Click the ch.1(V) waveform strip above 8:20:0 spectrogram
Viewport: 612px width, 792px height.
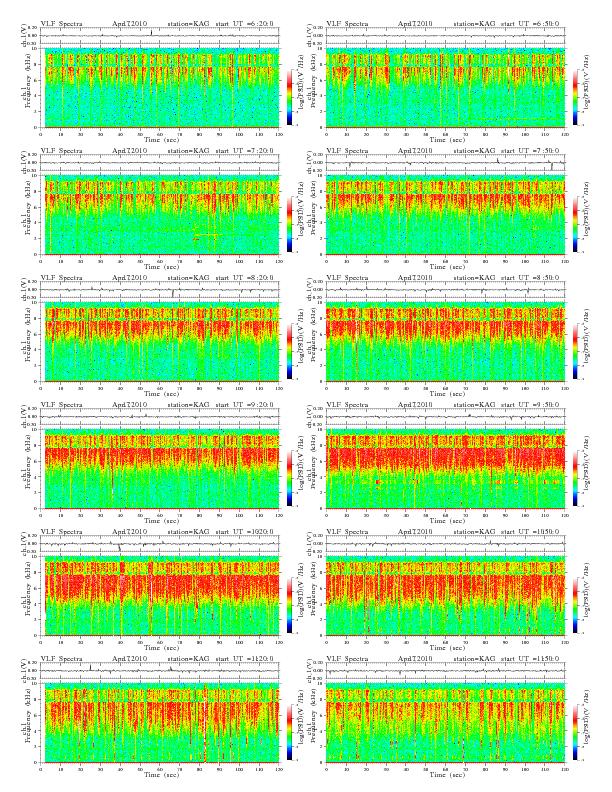(x=160, y=290)
